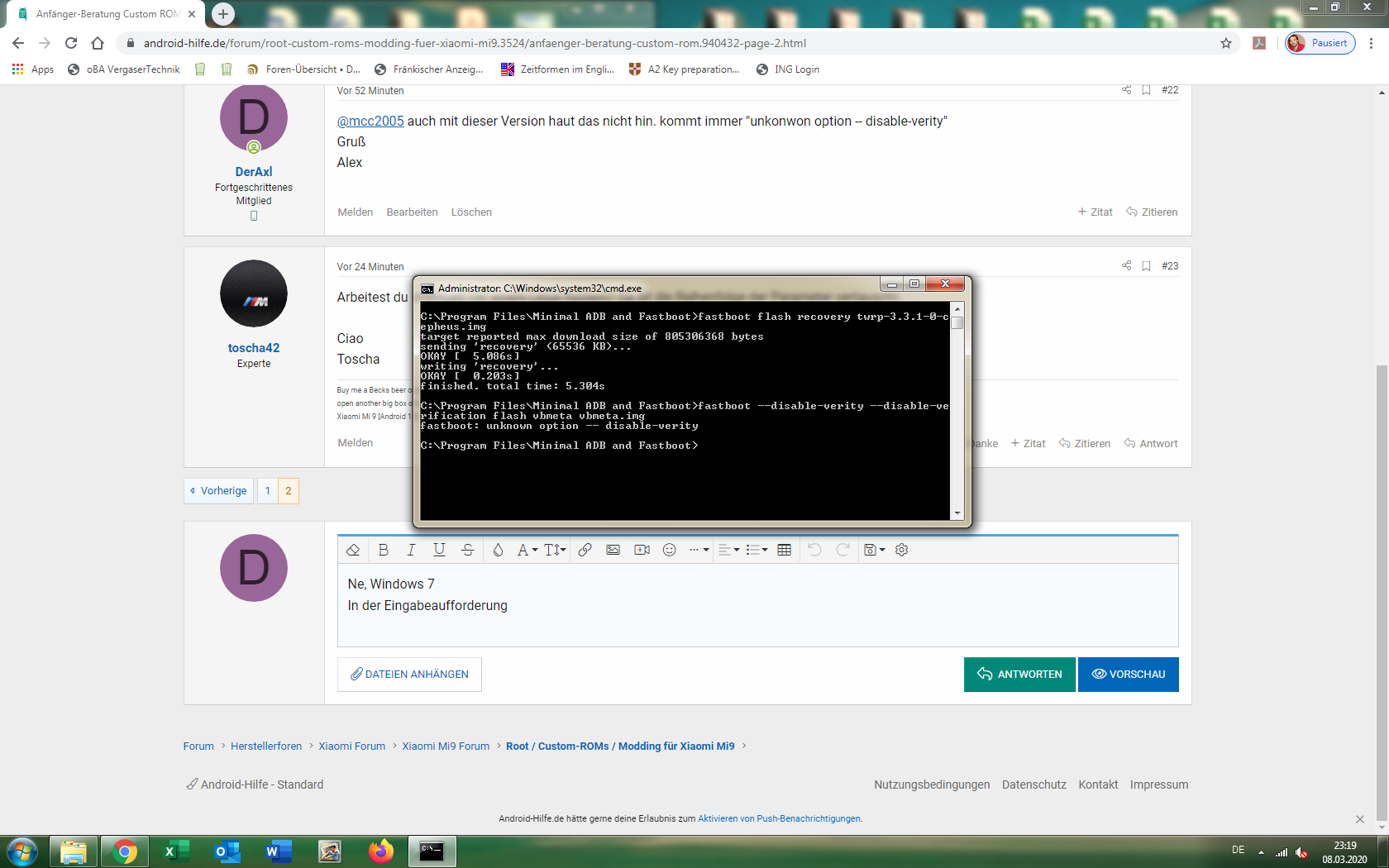1389x868 pixels.
Task: Click Android-Hilfe - Standard style chooser
Action: pyautogui.click(x=255, y=785)
